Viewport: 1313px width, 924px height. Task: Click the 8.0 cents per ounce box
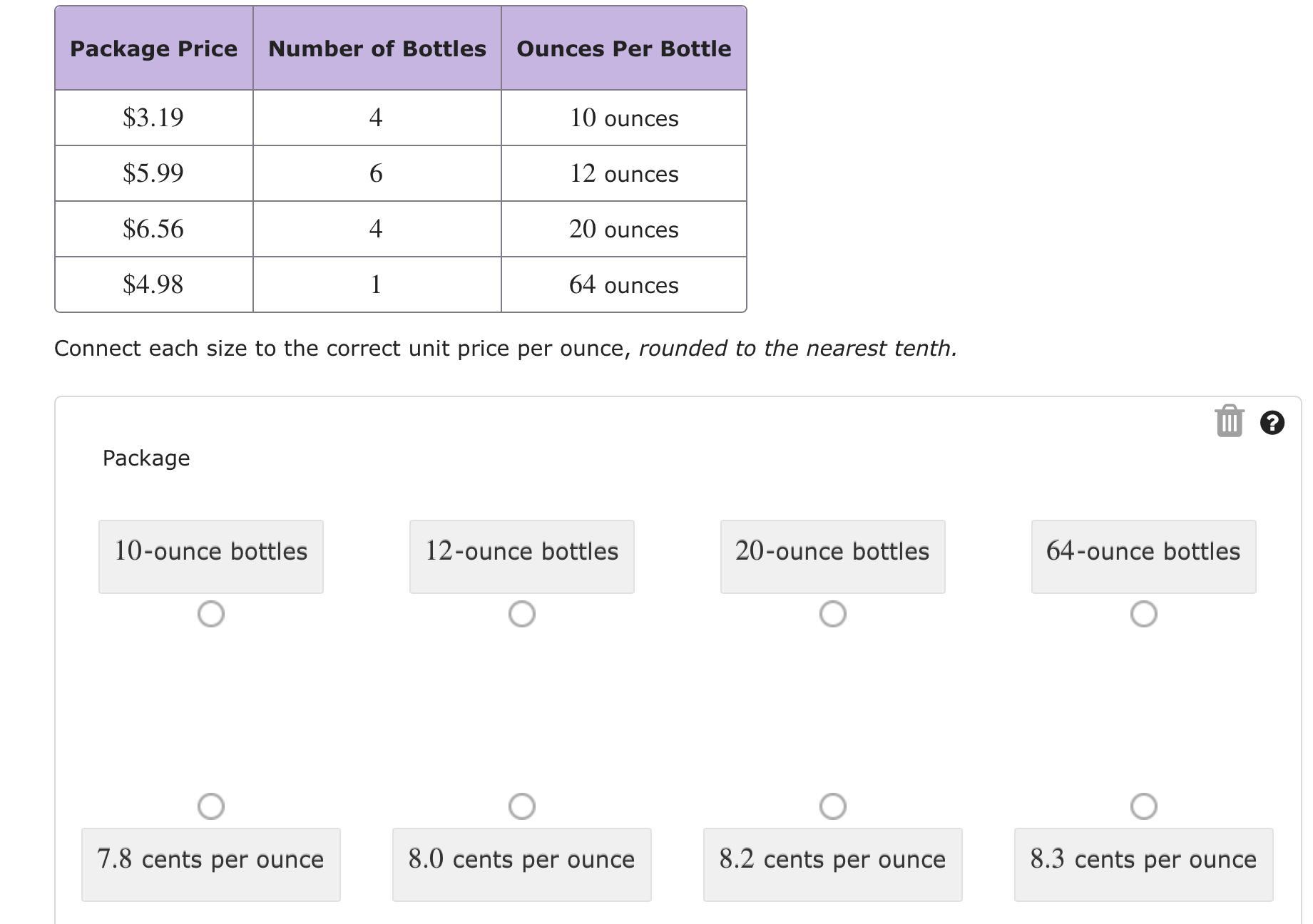click(522, 864)
